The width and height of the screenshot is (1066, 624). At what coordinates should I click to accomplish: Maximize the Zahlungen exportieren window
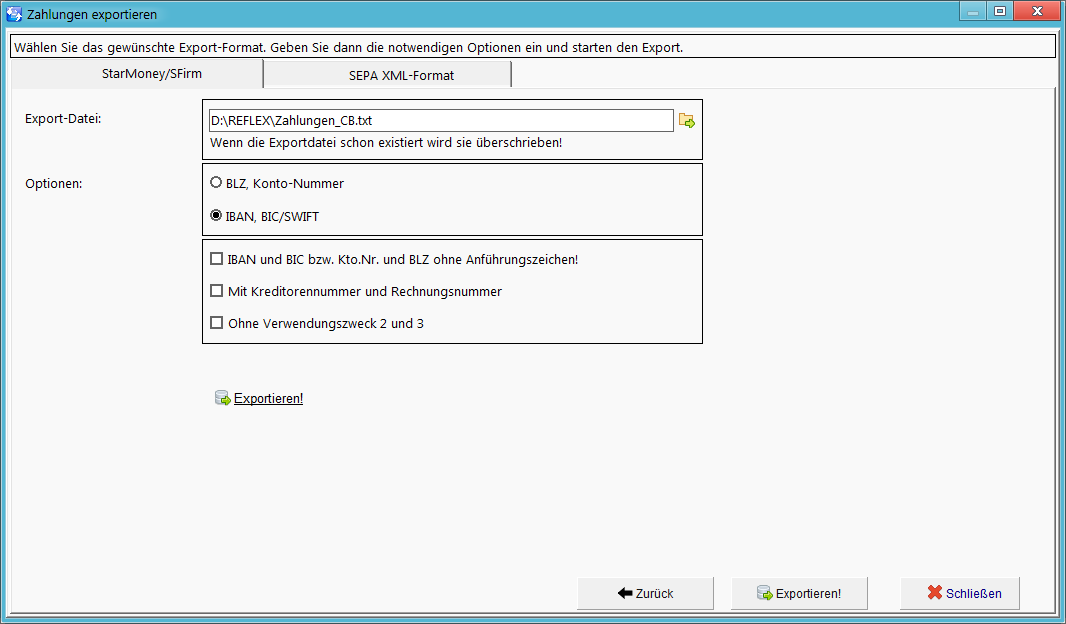tap(999, 12)
